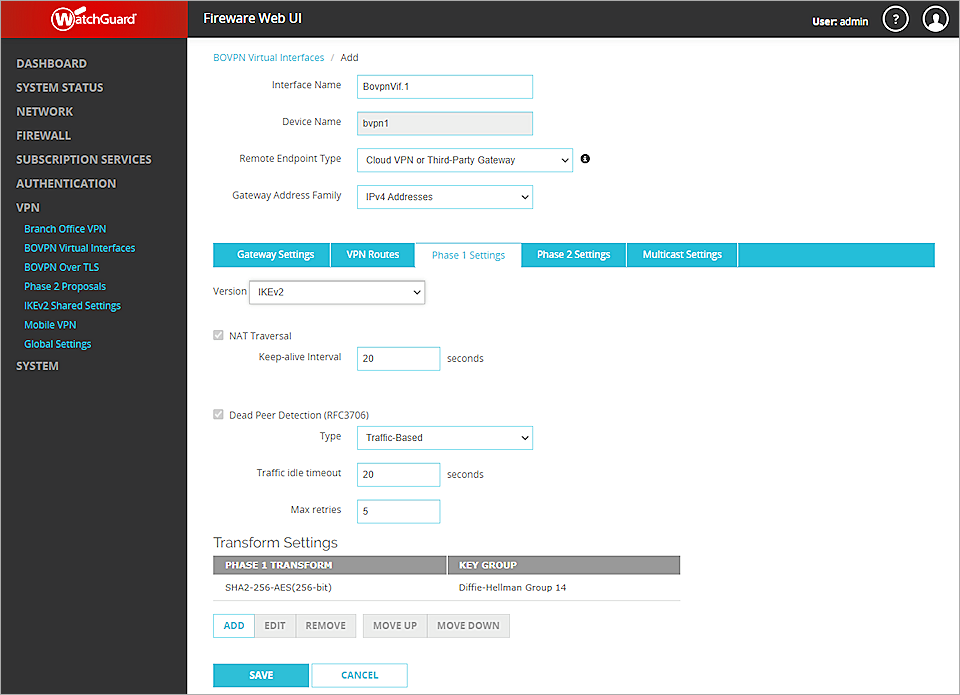Image resolution: width=960 pixels, height=695 pixels.
Task: Click the Keep-alive Interval field
Action: tap(398, 358)
